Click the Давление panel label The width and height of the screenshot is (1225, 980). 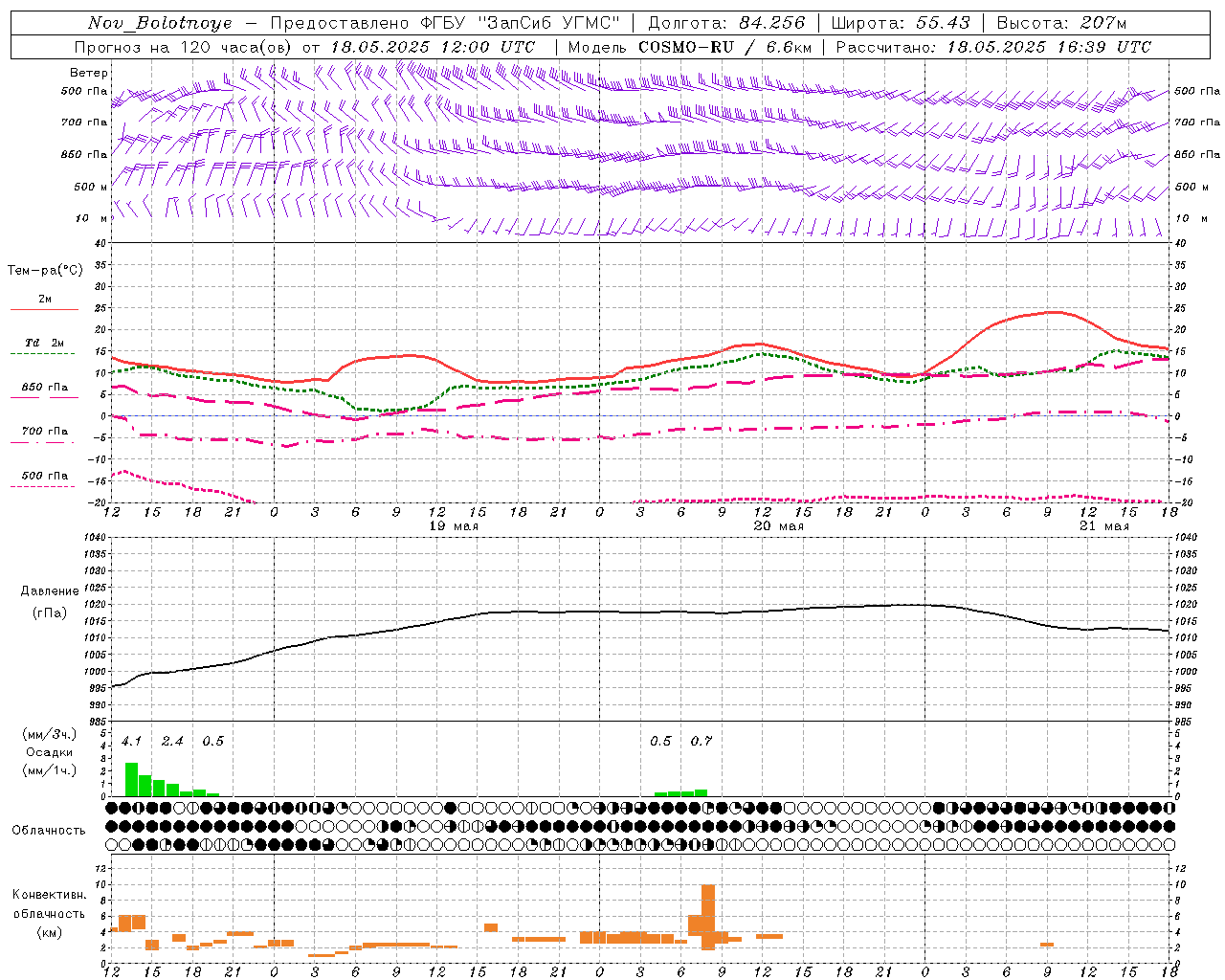[x=49, y=591]
